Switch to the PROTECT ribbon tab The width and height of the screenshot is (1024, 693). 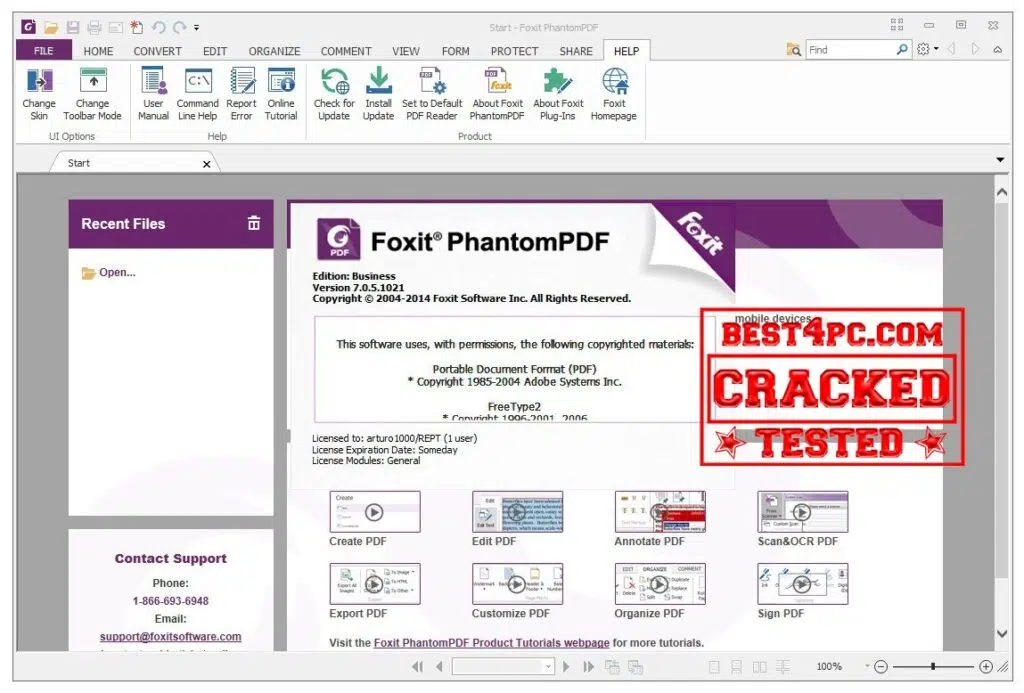pos(514,51)
